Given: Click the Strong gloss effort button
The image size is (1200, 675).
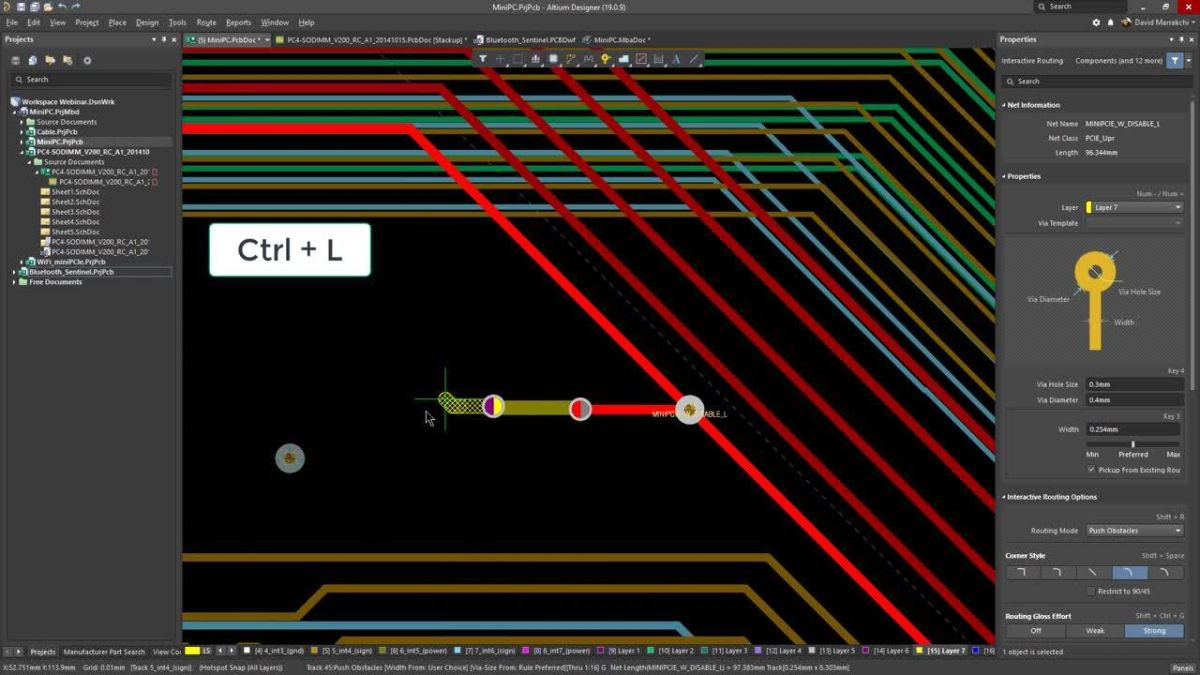Looking at the screenshot, I should [1154, 630].
